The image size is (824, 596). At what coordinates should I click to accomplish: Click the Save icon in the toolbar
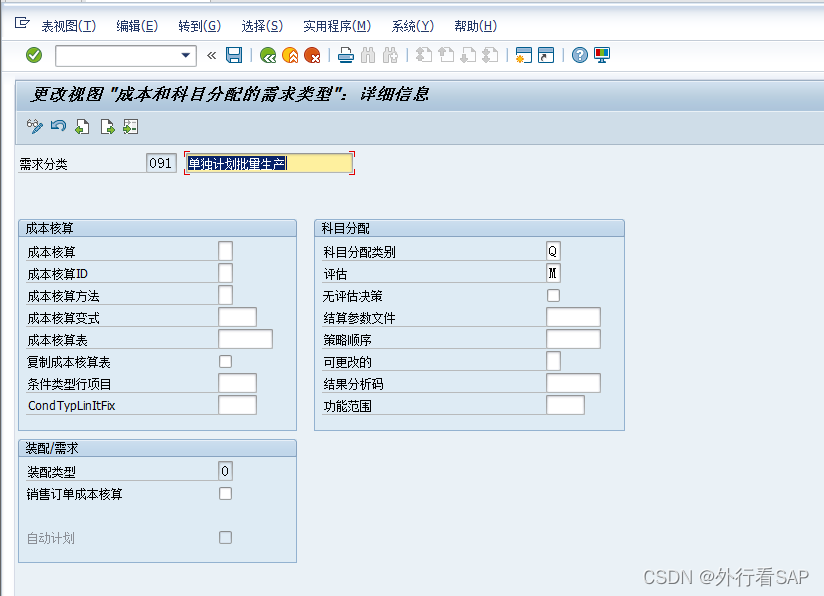pos(234,57)
